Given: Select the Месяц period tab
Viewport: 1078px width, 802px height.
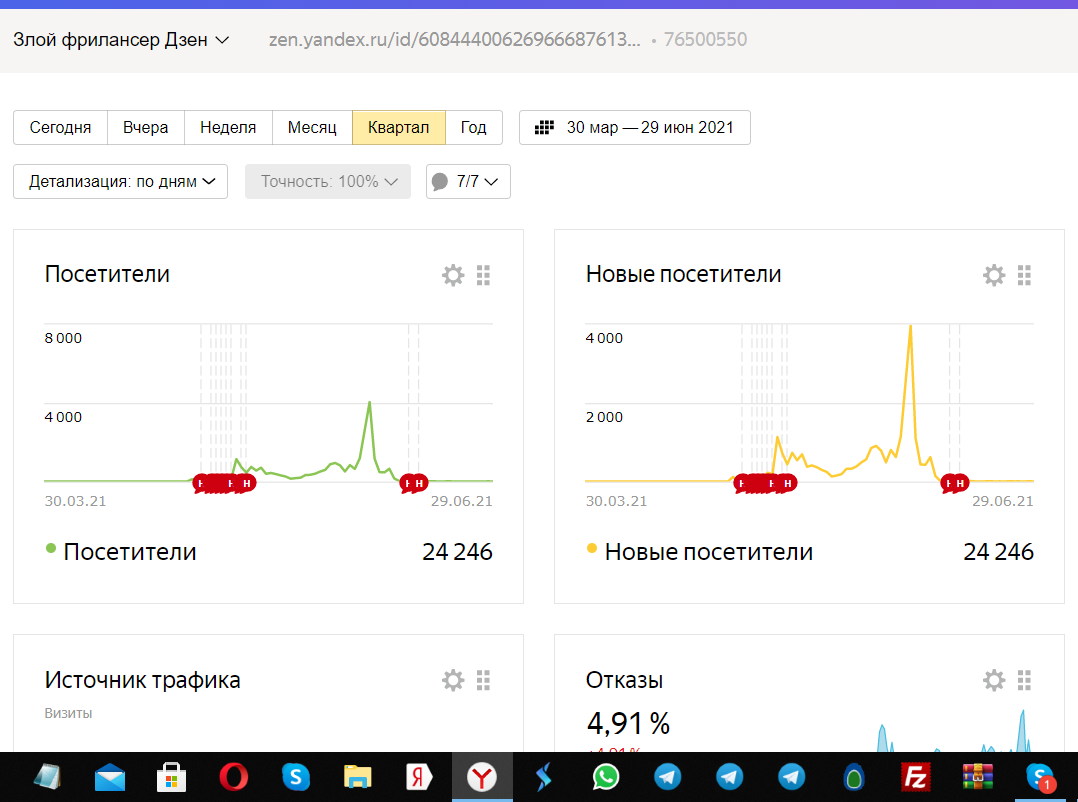Looking at the screenshot, I should [312, 127].
